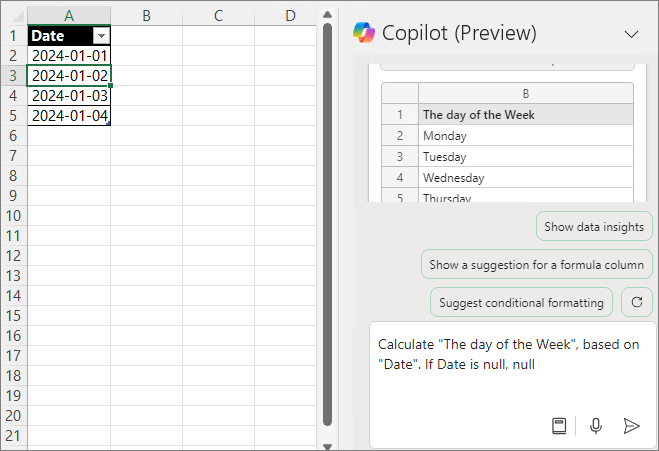Image resolution: width=659 pixels, height=451 pixels.
Task: Select column D header
Action: pyautogui.click(x=290, y=15)
